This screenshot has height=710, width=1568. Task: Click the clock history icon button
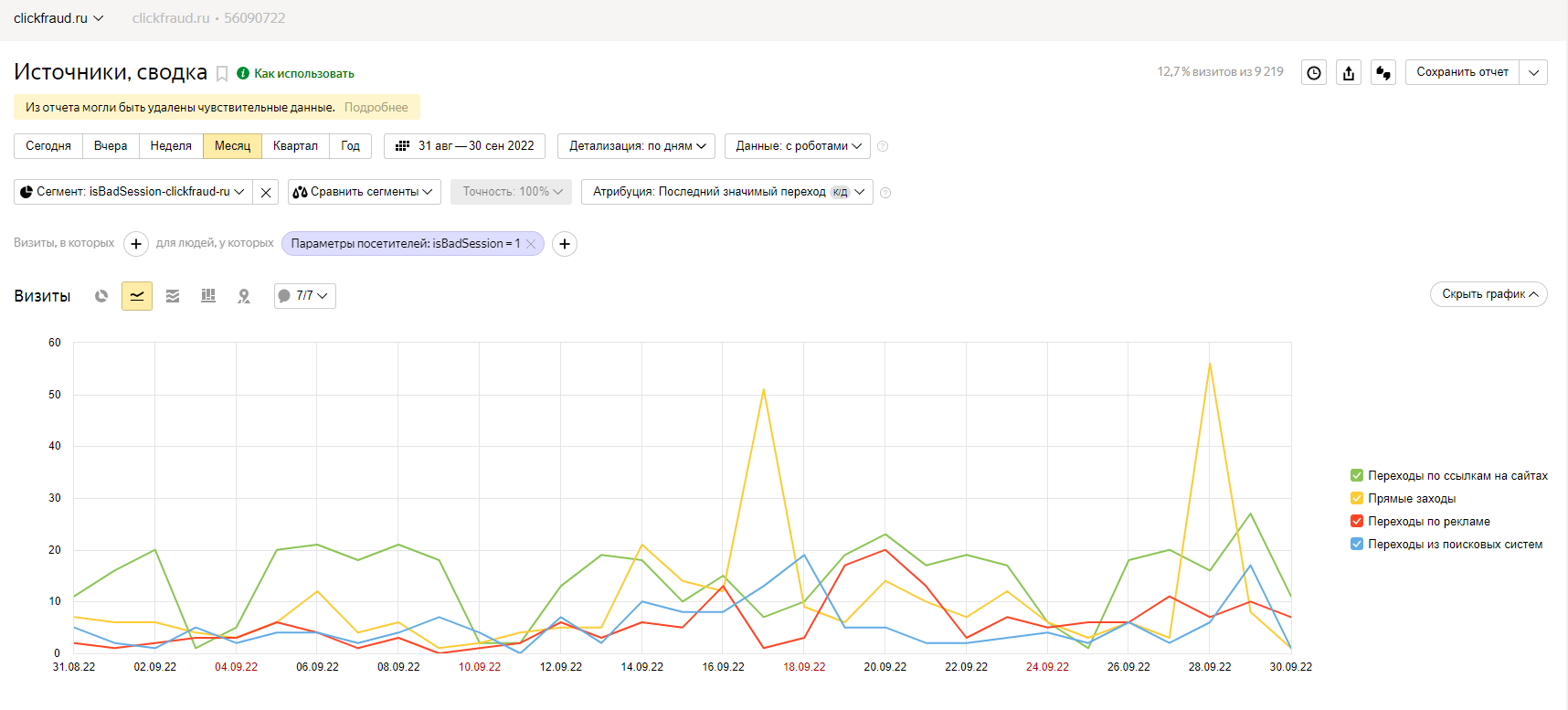pos(1314,73)
